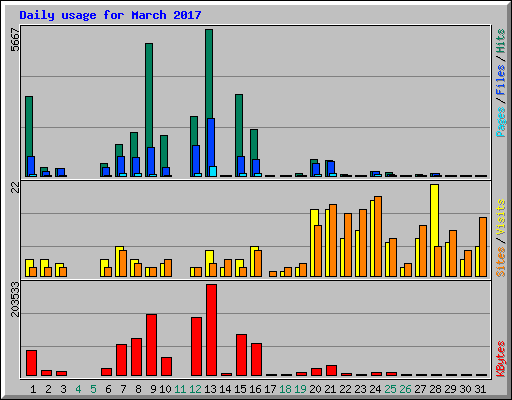Click green weekend day label 4
The image size is (512, 400).
tap(78, 389)
